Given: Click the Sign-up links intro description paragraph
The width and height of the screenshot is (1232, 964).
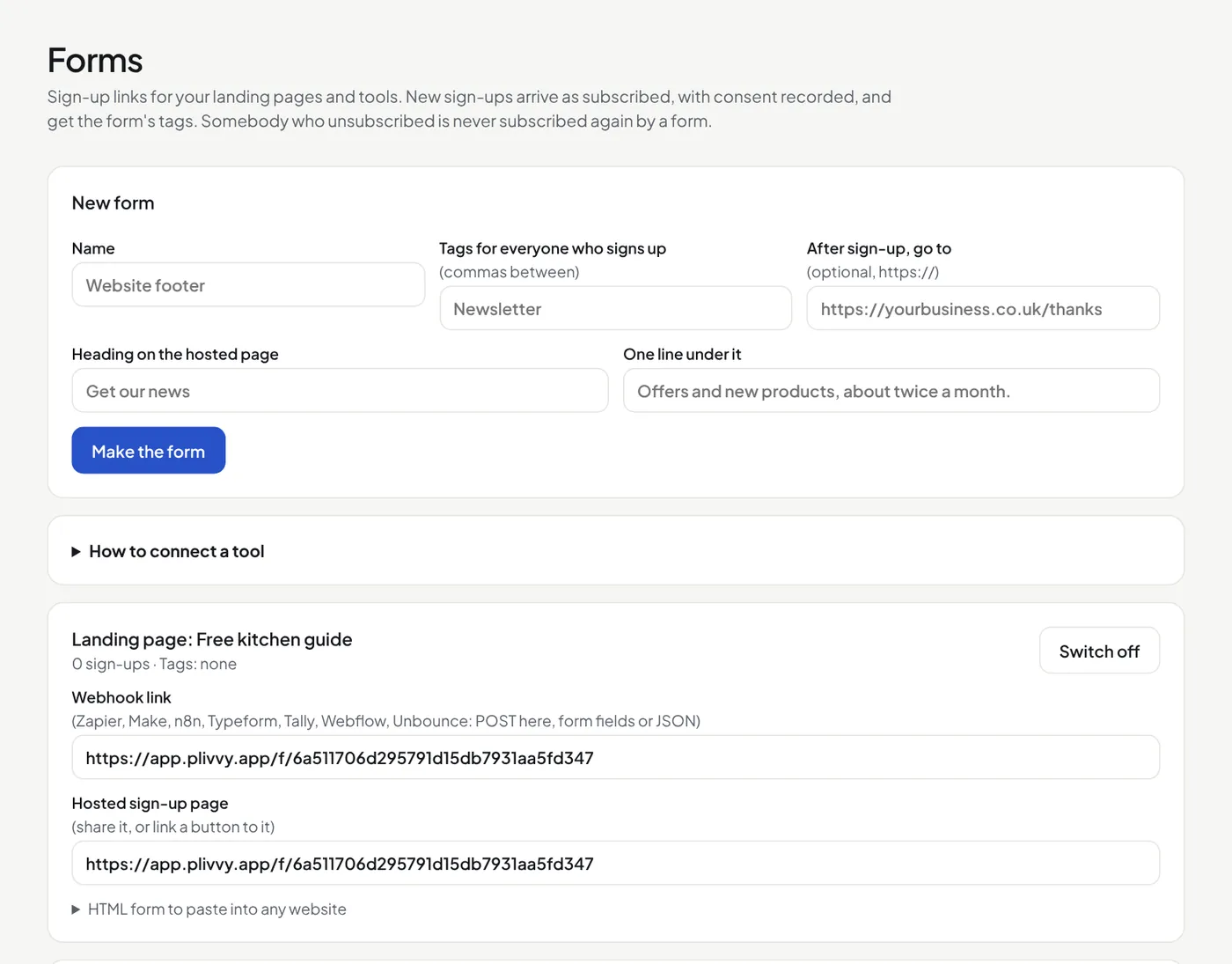Looking at the screenshot, I should (x=469, y=109).
